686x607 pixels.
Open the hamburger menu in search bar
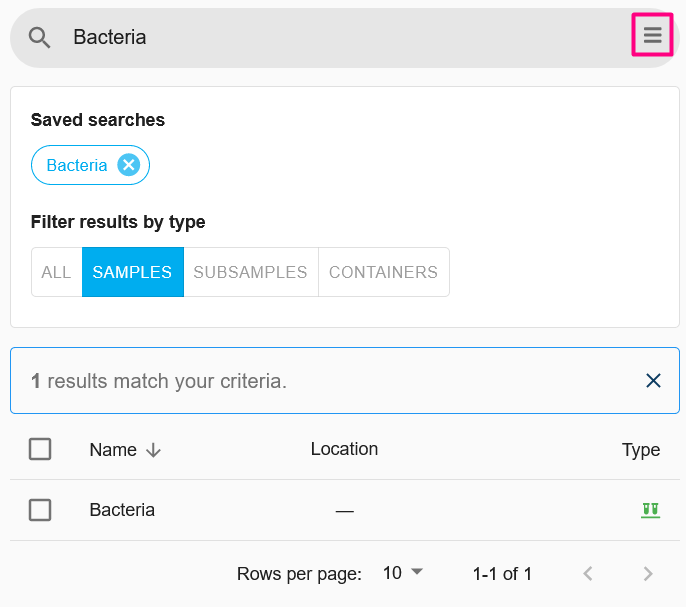tap(652, 35)
